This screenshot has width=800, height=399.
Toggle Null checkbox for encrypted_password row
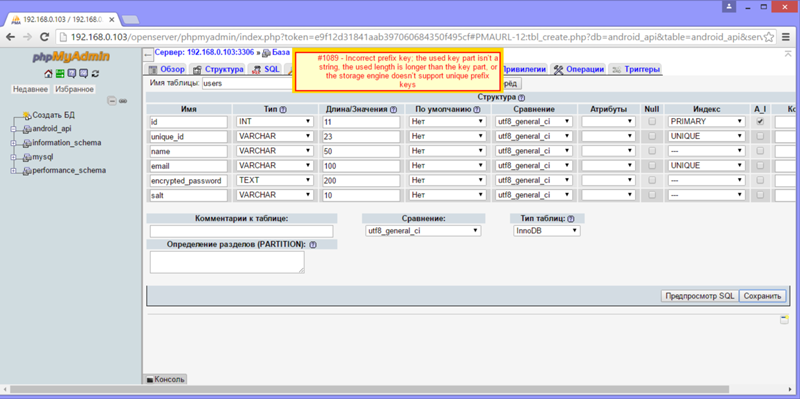point(652,181)
